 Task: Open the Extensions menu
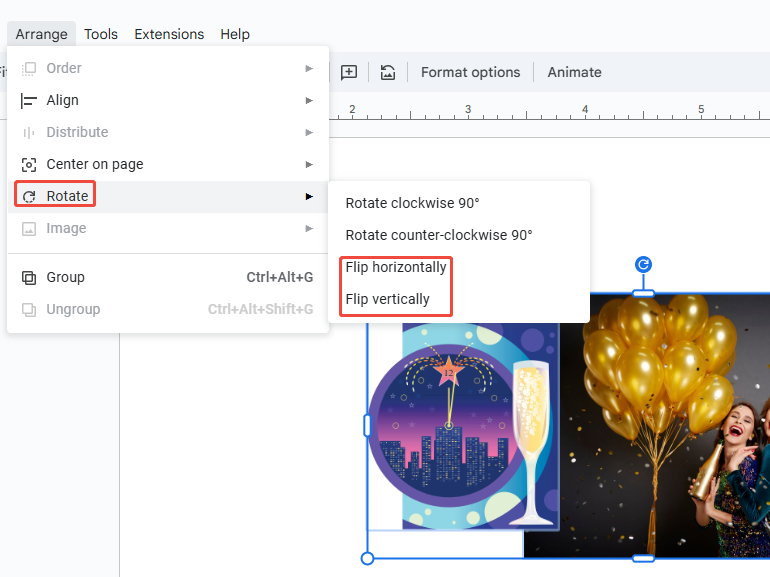click(x=169, y=34)
